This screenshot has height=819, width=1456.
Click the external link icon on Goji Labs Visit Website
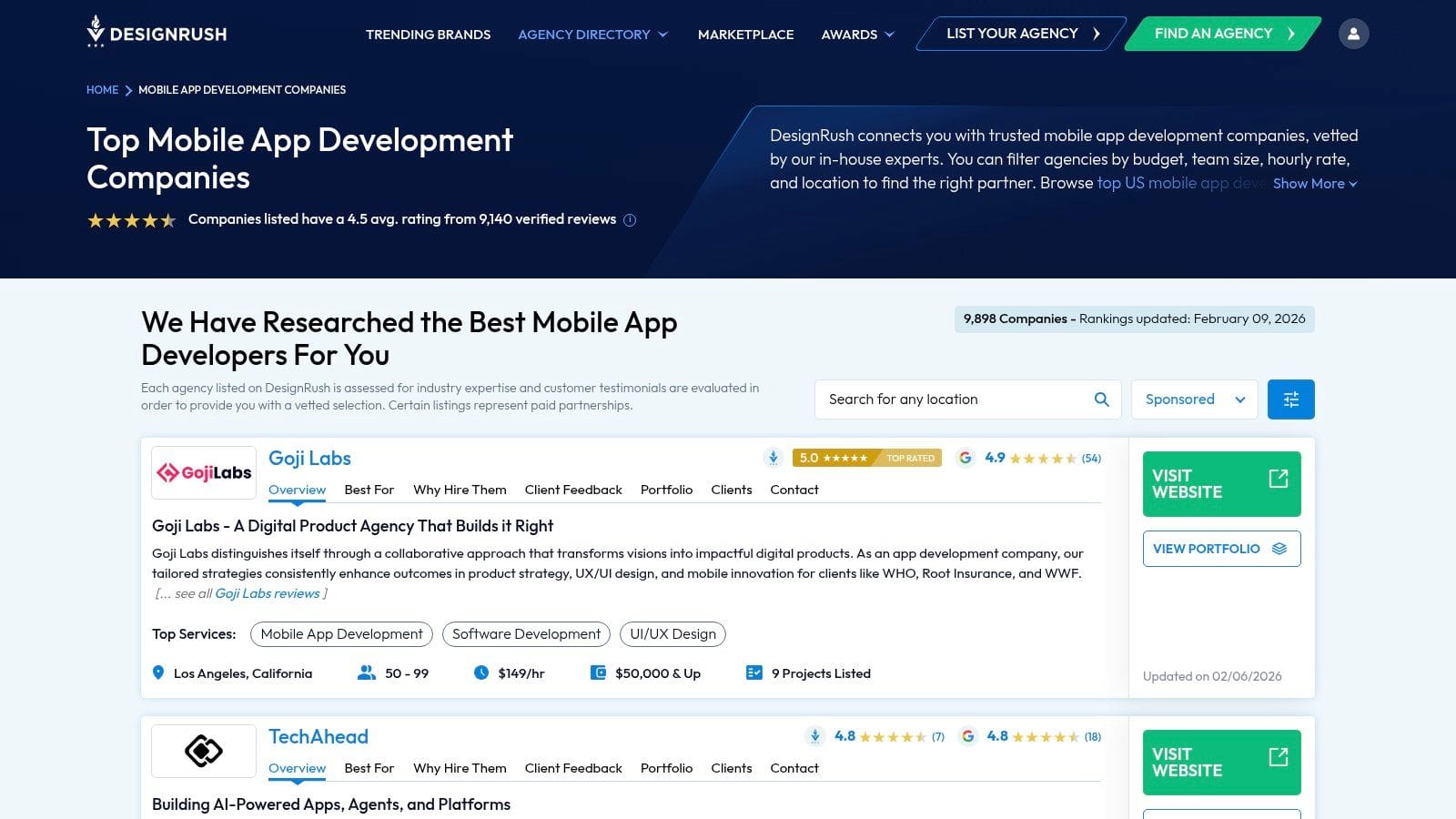pyautogui.click(x=1279, y=479)
